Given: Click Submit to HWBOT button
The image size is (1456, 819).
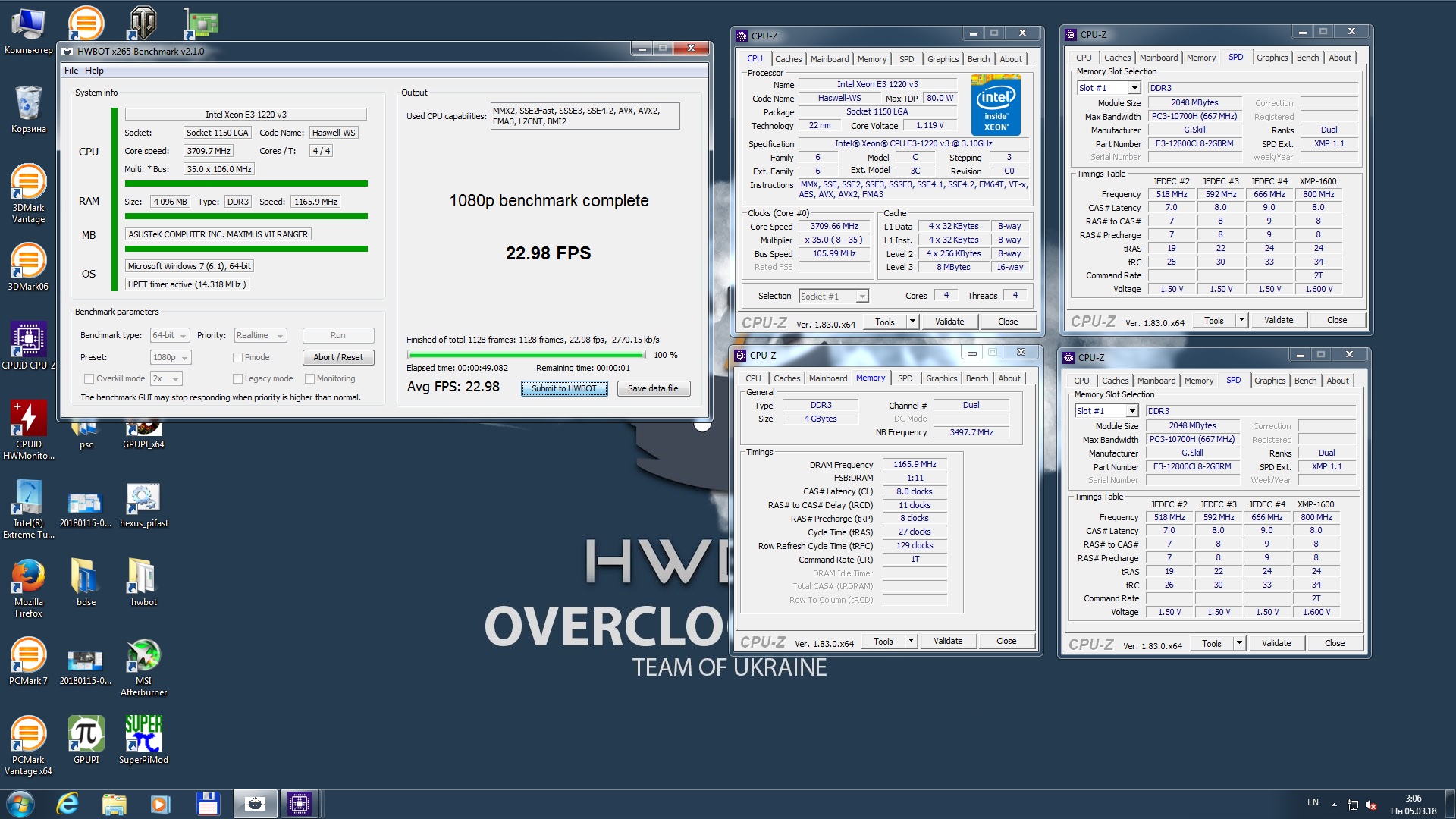Looking at the screenshot, I should pos(563,389).
